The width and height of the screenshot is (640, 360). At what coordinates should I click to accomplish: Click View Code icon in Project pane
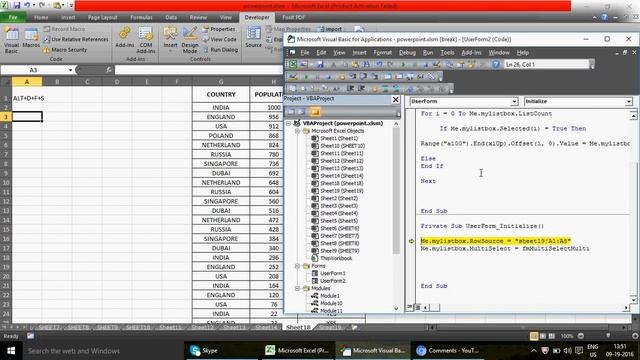coord(291,111)
